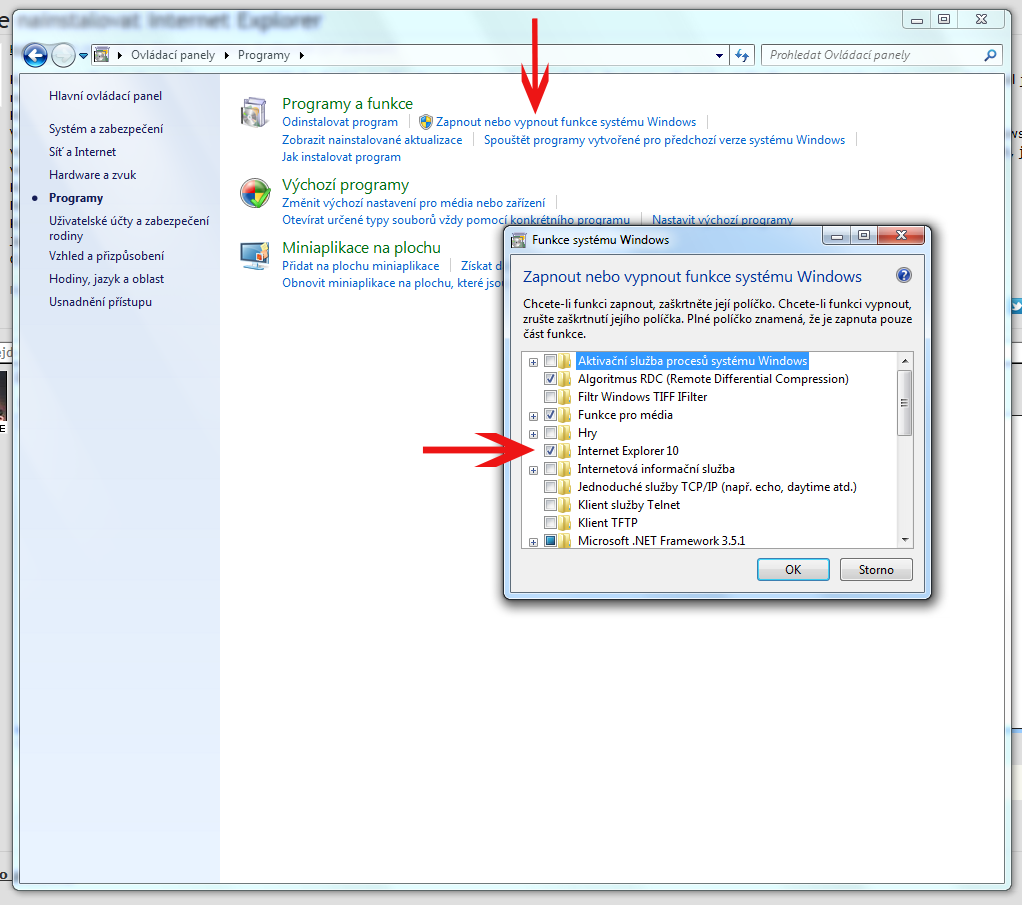Open Vzhled a přizpůsobení category
1022x905 pixels.
(x=106, y=256)
